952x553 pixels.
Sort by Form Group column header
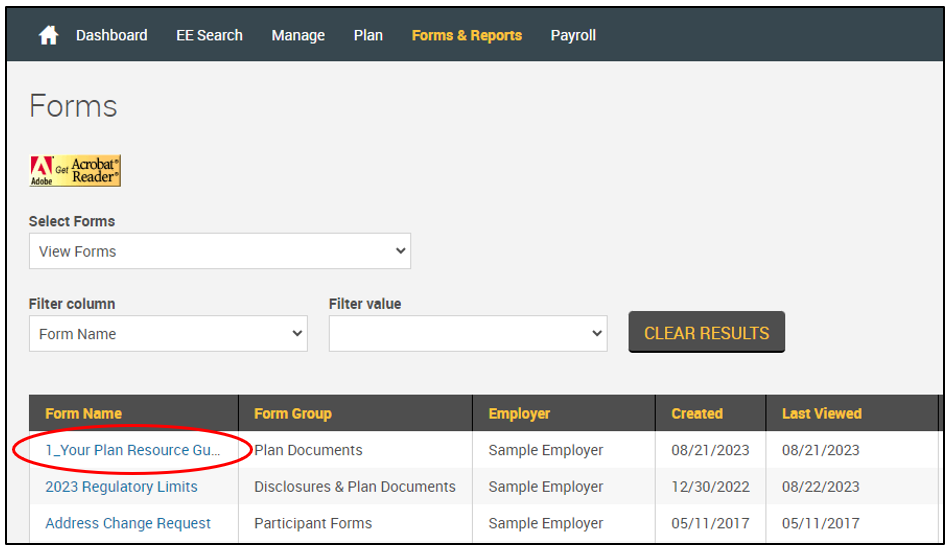(292, 413)
